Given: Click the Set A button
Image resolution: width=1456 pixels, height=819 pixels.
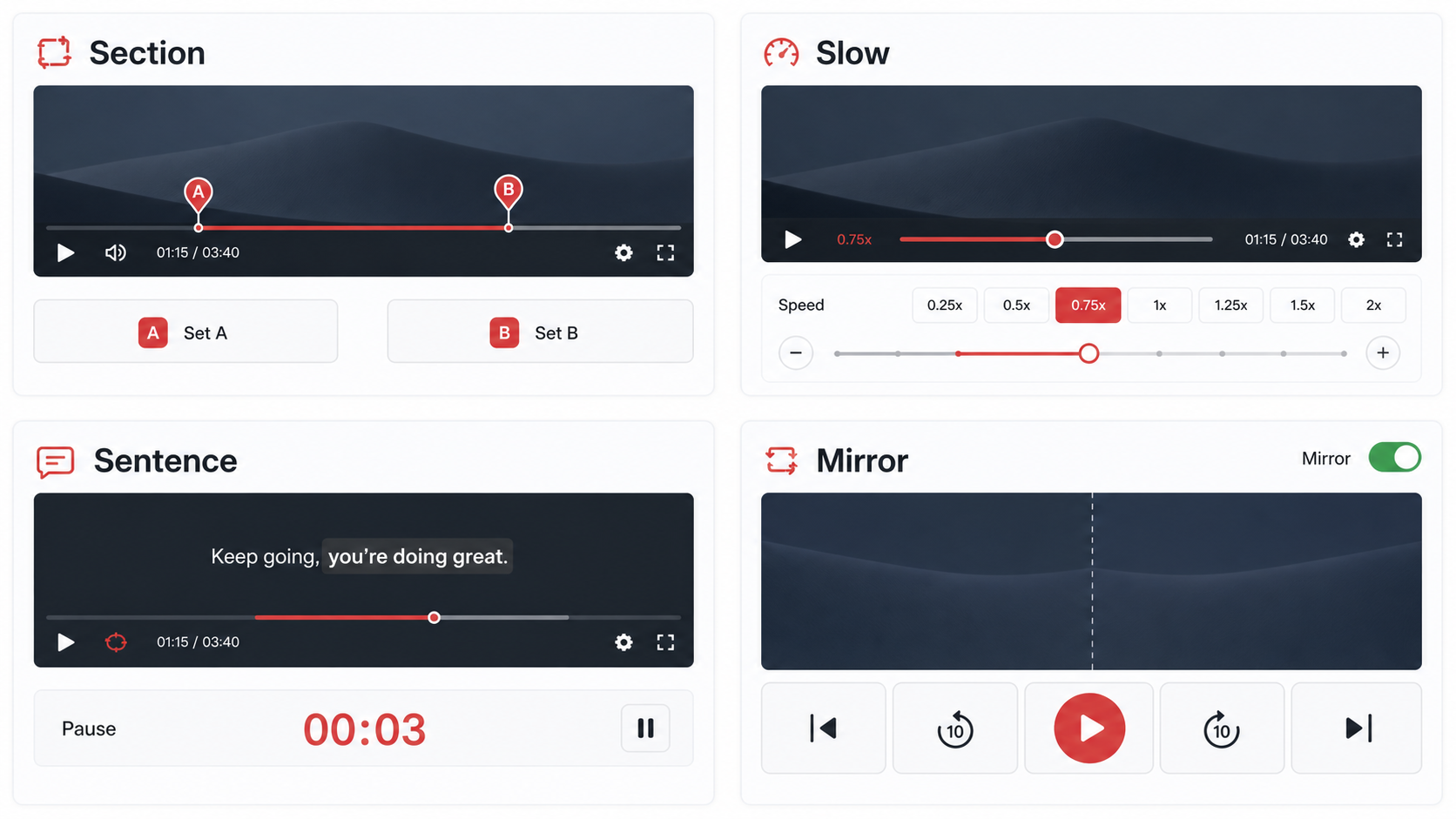Looking at the screenshot, I should coord(185,332).
